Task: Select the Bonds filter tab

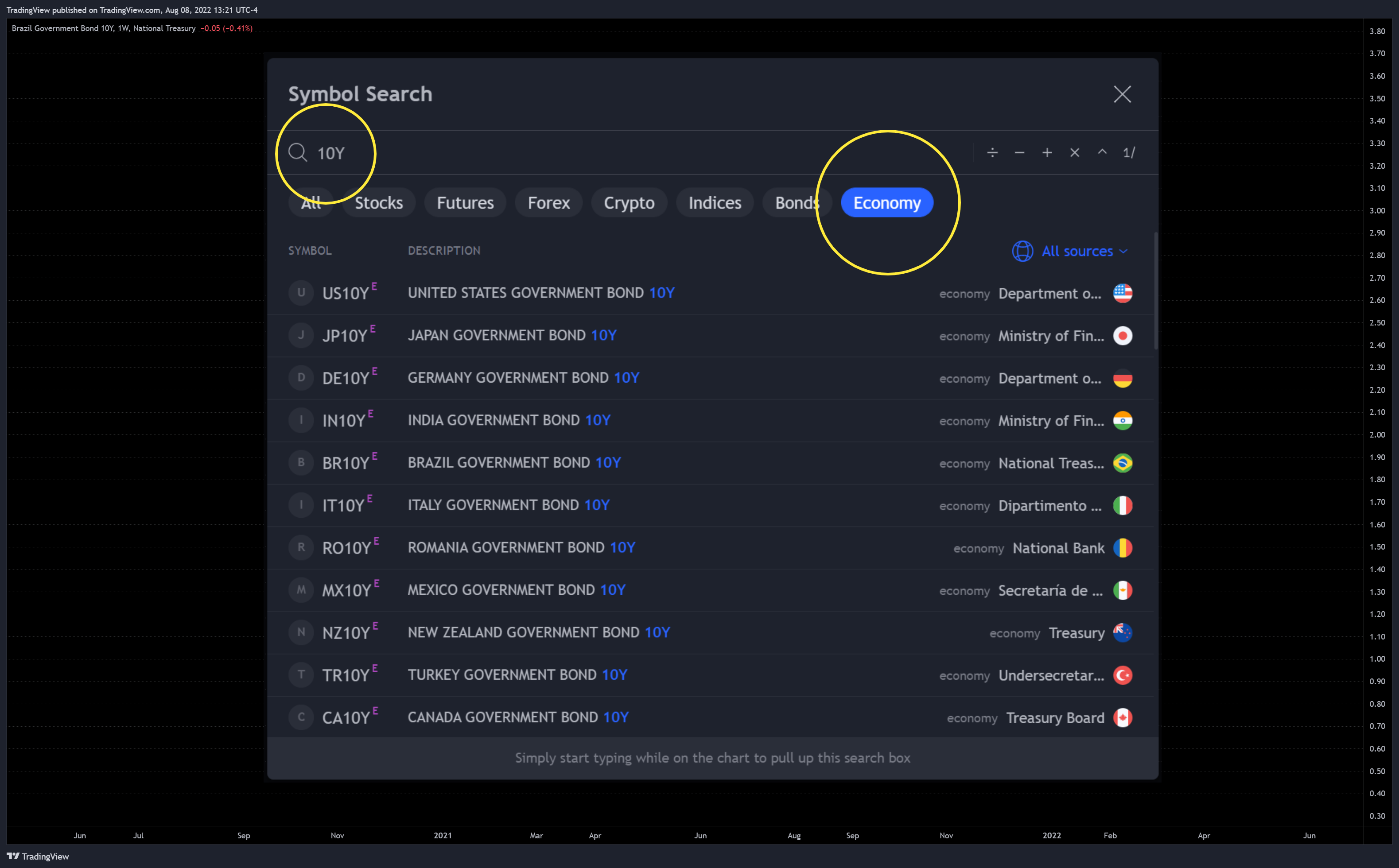Action: point(797,203)
